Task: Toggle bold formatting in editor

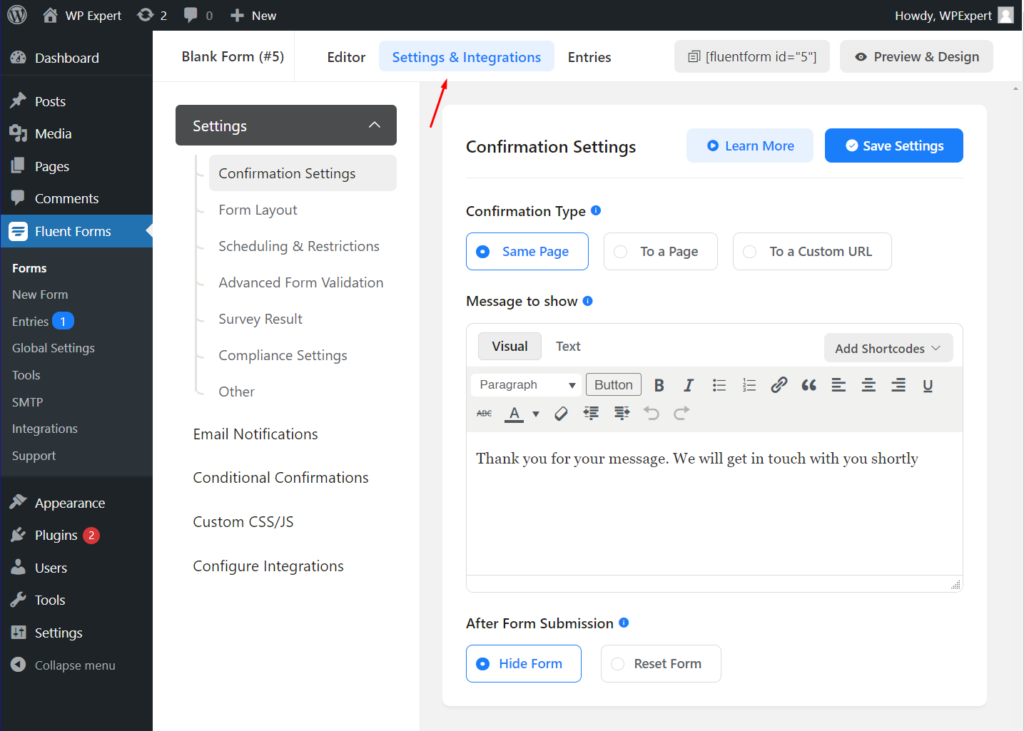Action: click(x=659, y=385)
